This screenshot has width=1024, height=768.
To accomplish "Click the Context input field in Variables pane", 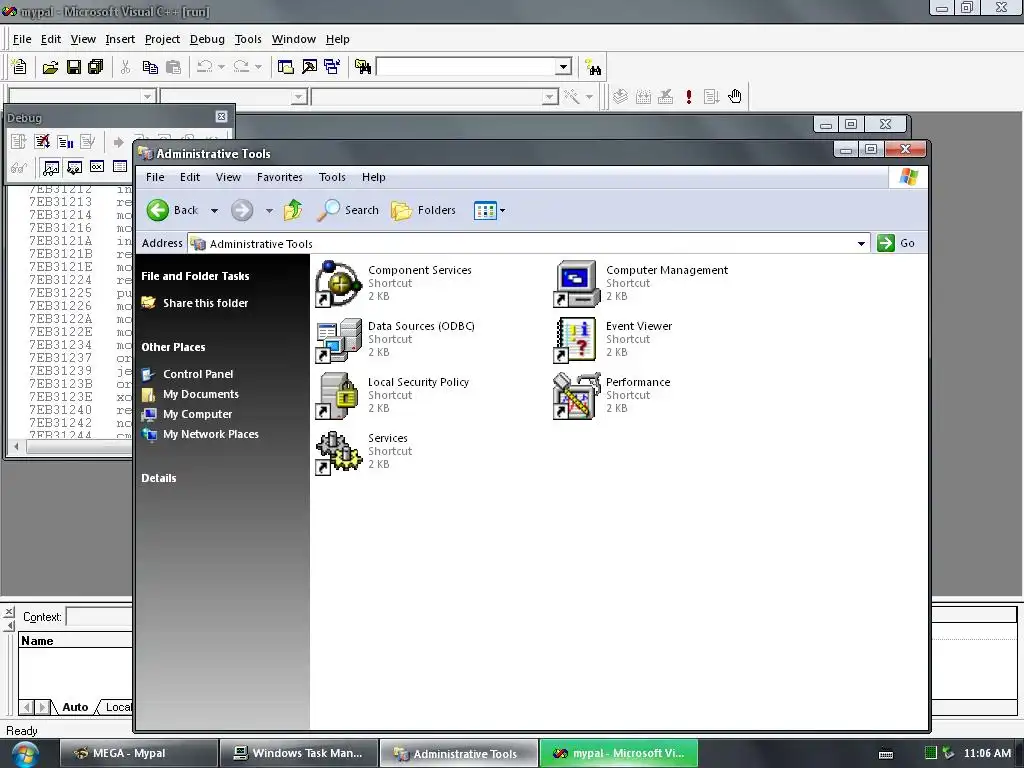I will pos(100,617).
